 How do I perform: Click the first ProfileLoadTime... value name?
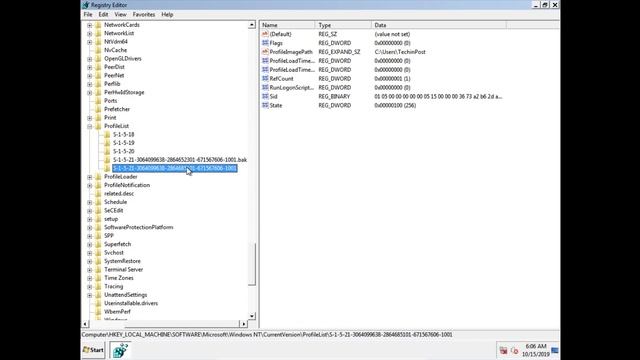coord(292,61)
